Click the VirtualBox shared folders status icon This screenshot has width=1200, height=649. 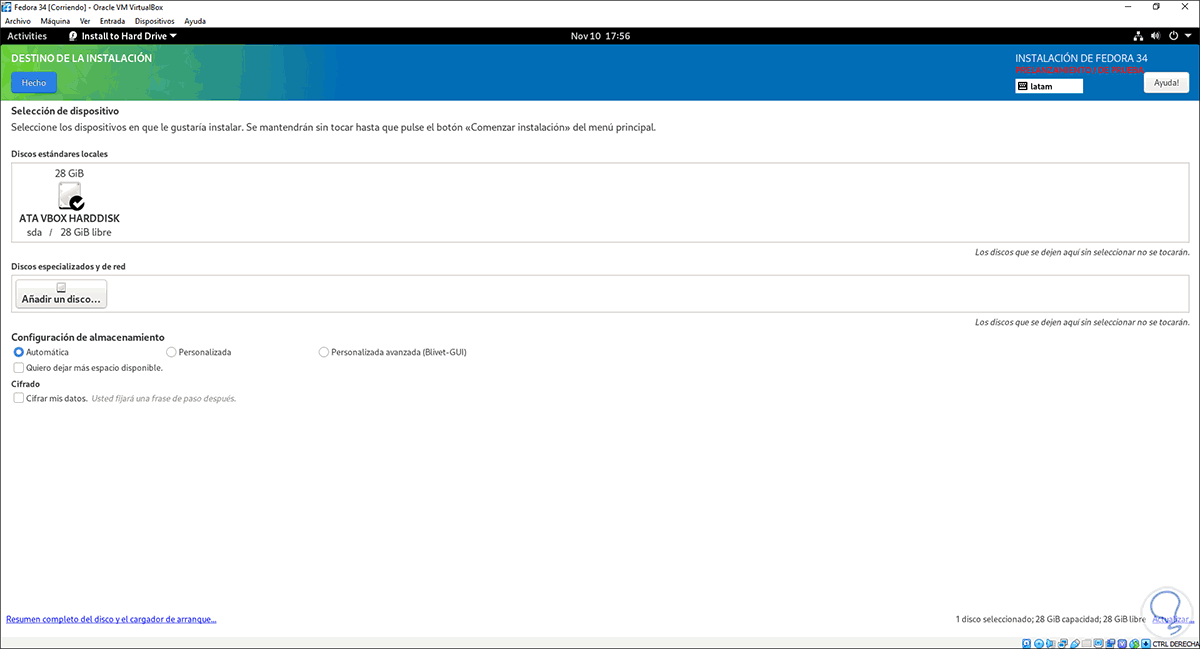[x=1087, y=643]
